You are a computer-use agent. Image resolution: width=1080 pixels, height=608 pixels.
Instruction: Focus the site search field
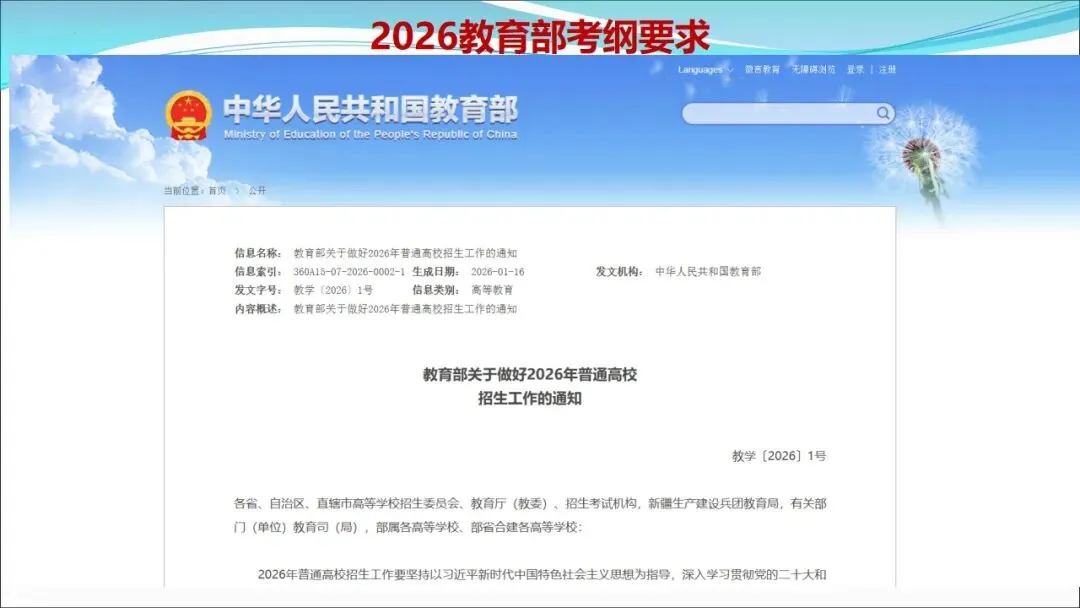[788, 114]
